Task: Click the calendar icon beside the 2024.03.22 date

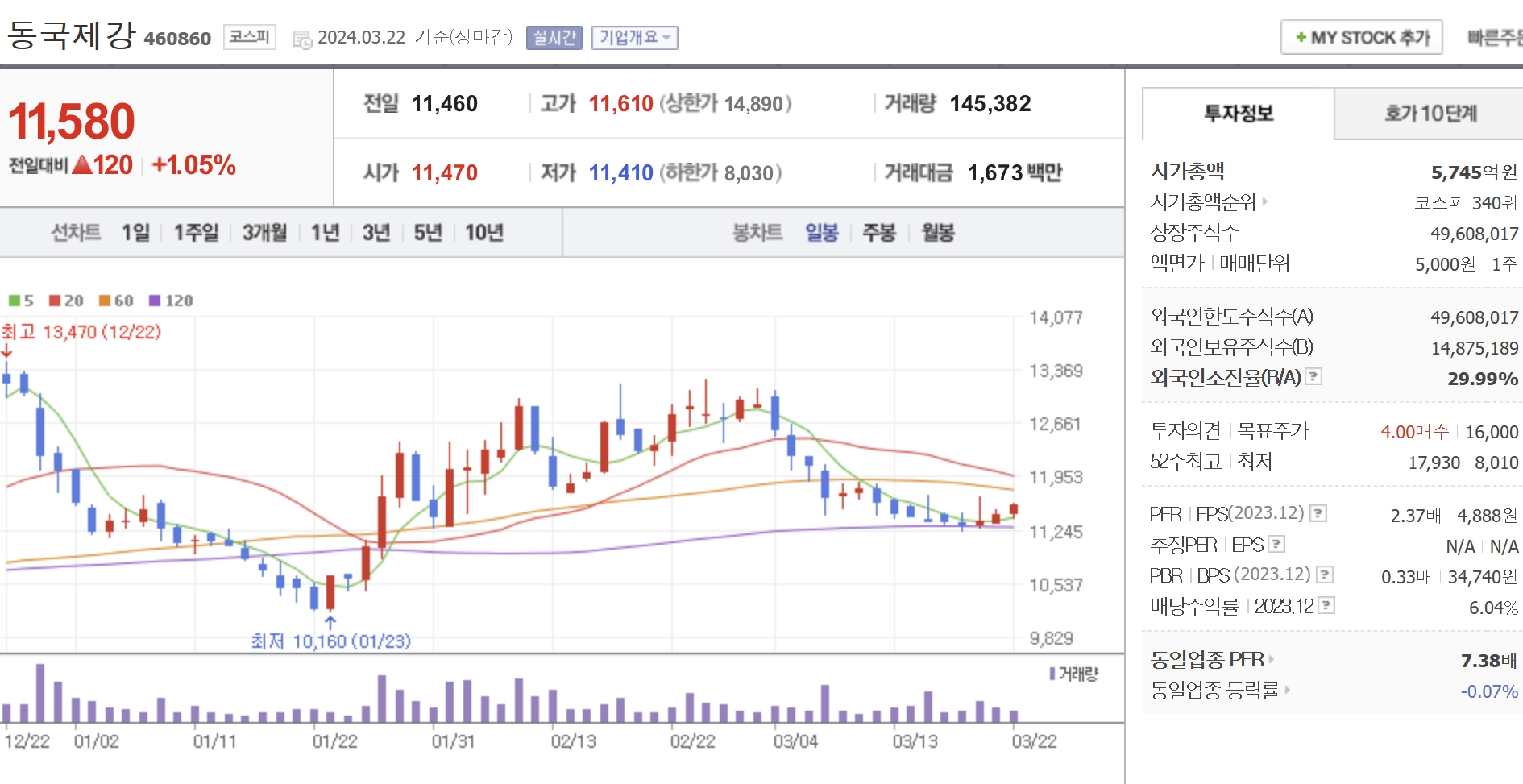Action: pos(302,39)
